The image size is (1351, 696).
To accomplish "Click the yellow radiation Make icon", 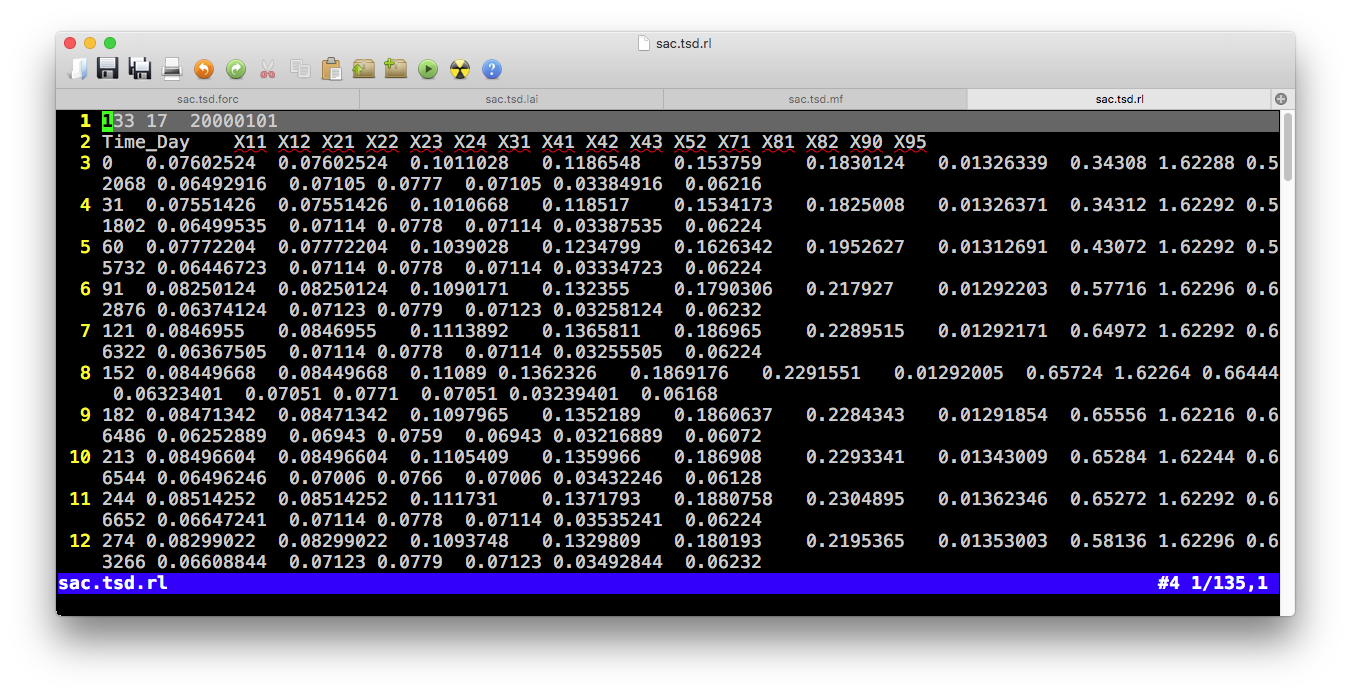I will [460, 69].
